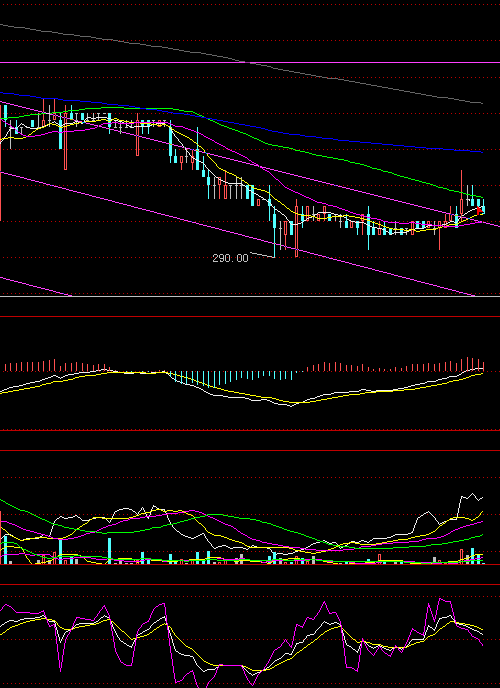Screen dimensions: 500x688
Task: Click the 290.00 low price label
Action: pyautogui.click(x=230, y=258)
